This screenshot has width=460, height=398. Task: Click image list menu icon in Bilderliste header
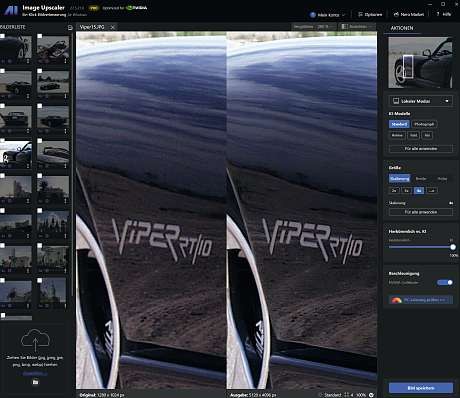tap(70, 28)
